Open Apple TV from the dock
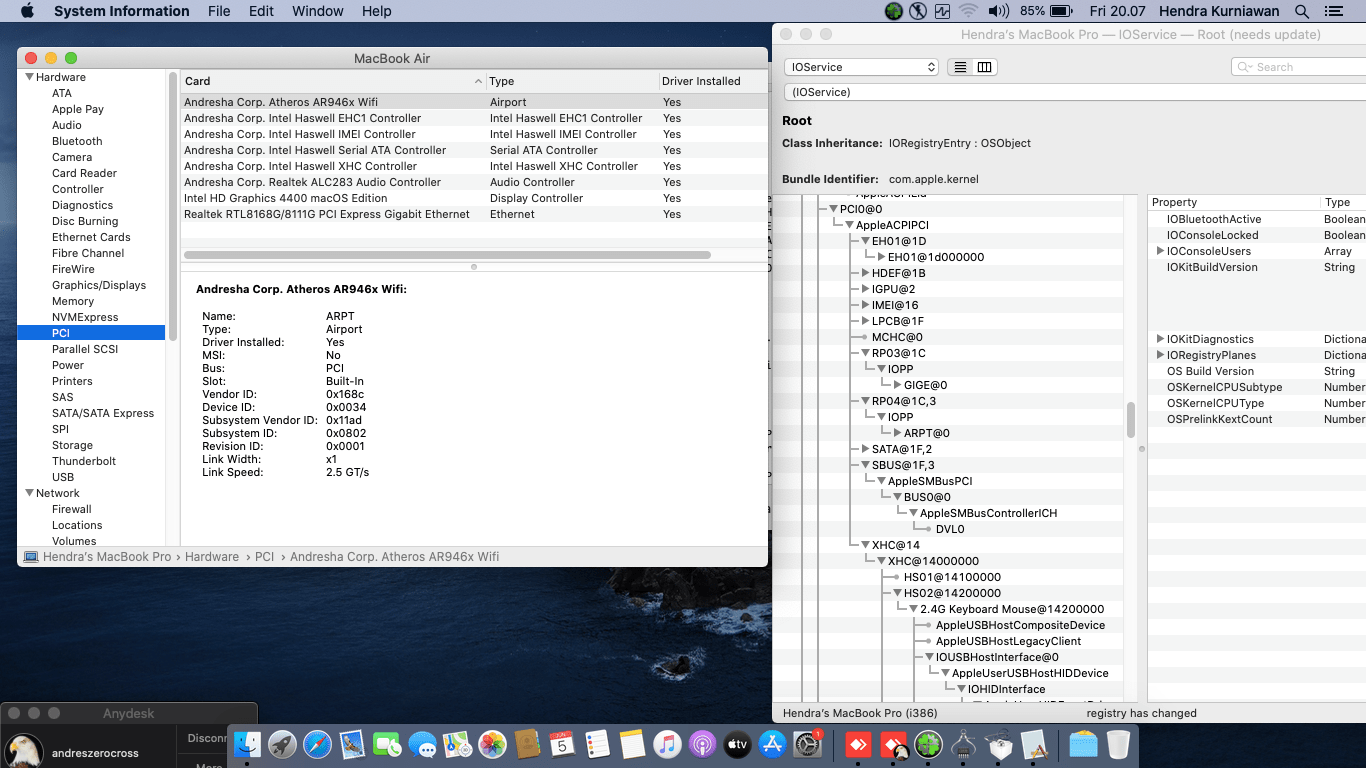Screen dimensions: 1366x768 [x=737, y=744]
